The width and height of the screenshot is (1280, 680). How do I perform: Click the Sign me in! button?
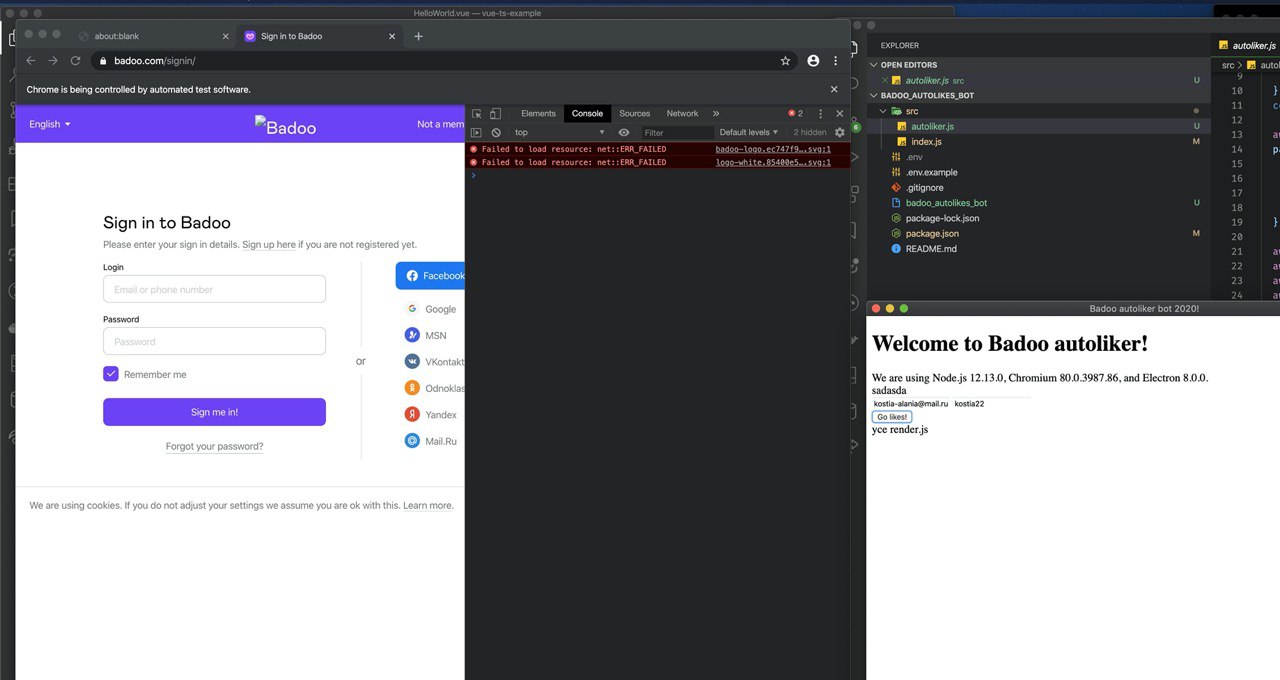pos(214,412)
